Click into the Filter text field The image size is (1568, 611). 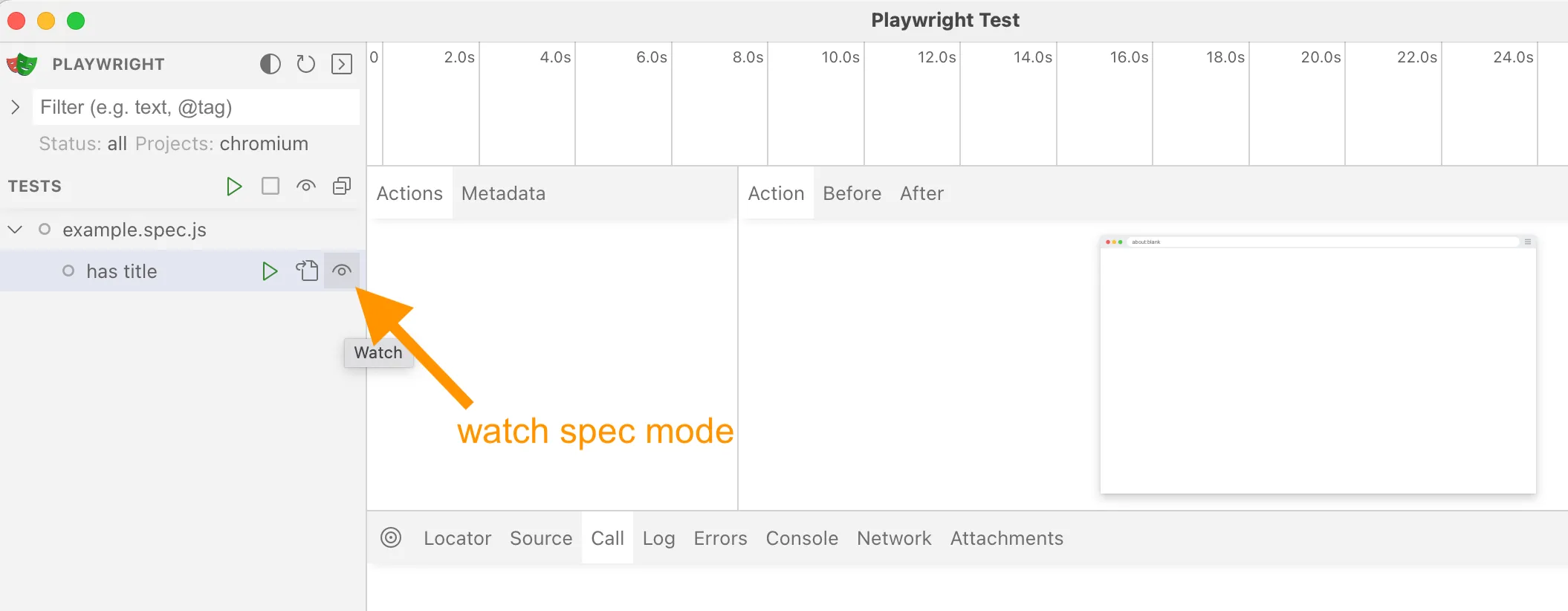196,107
